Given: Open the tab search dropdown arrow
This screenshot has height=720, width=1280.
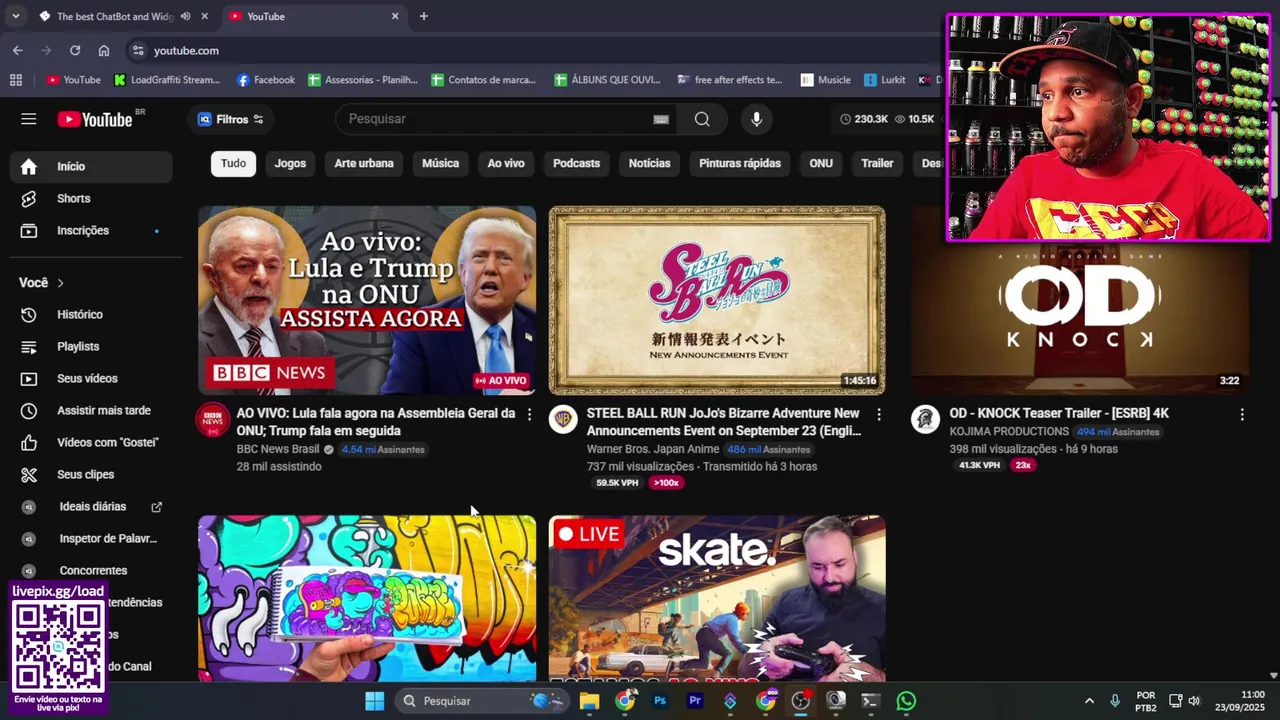Looking at the screenshot, I should pyautogui.click(x=15, y=16).
